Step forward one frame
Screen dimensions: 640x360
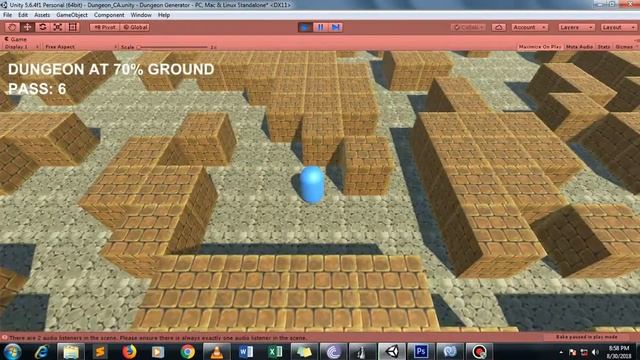tap(336, 27)
